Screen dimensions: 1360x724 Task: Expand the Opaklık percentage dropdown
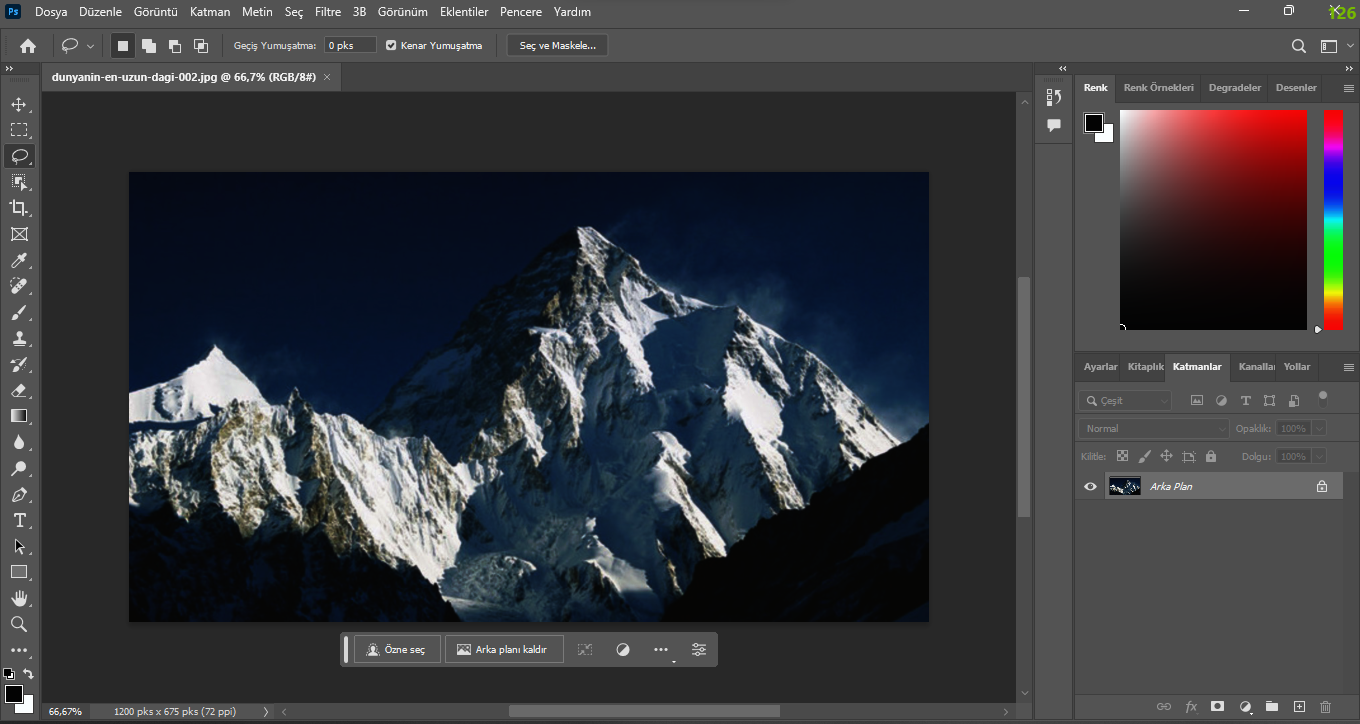[x=1319, y=428]
